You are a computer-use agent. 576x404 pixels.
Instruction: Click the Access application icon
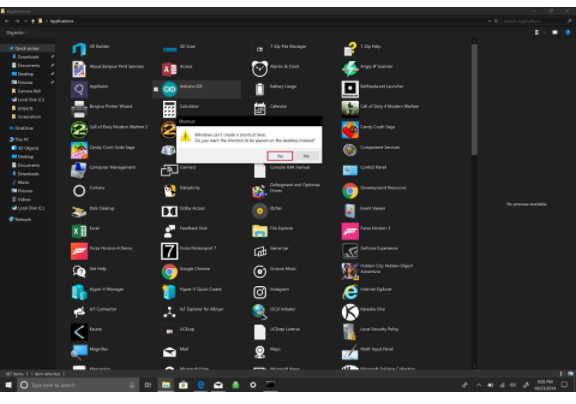[x=169, y=69]
